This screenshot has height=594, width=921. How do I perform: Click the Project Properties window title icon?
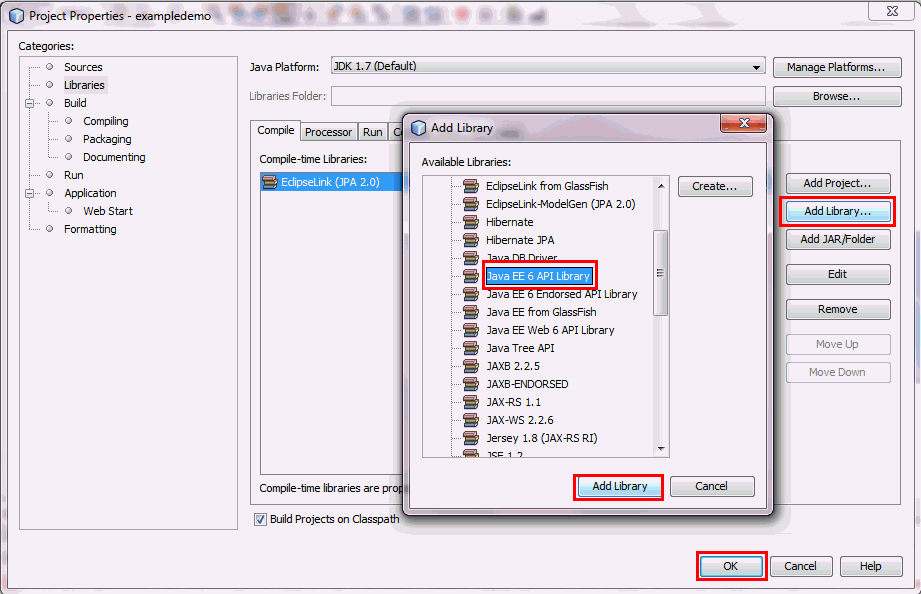coord(16,16)
